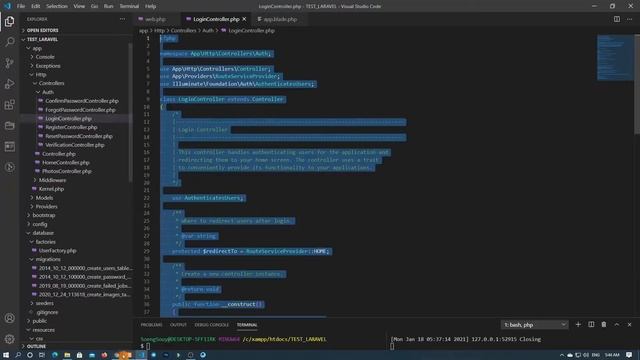640x360 pixels.
Task: Switch to the Output panel tab
Action: click(178, 325)
